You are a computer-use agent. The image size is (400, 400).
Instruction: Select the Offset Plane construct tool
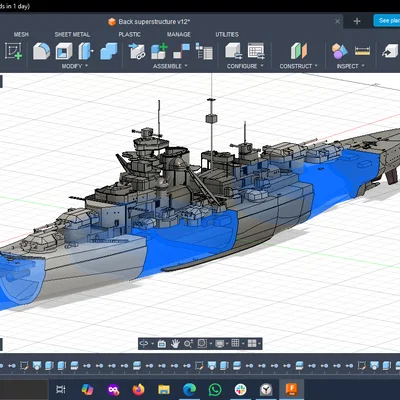(x=299, y=51)
